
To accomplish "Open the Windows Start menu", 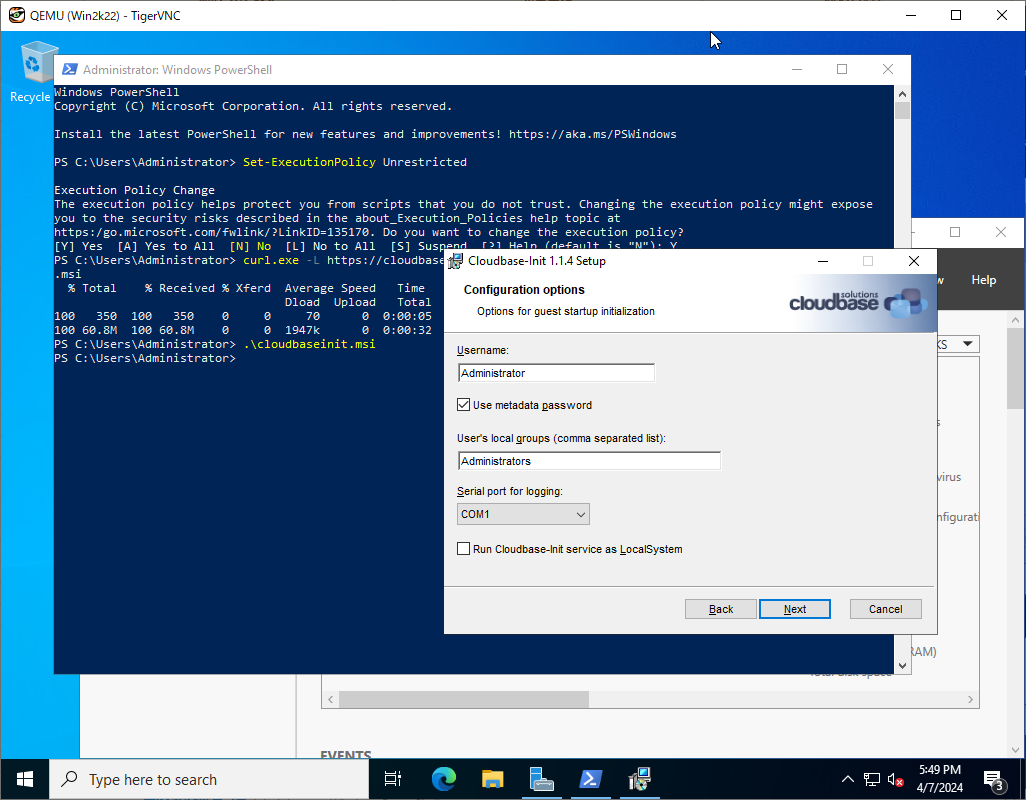I will point(25,779).
